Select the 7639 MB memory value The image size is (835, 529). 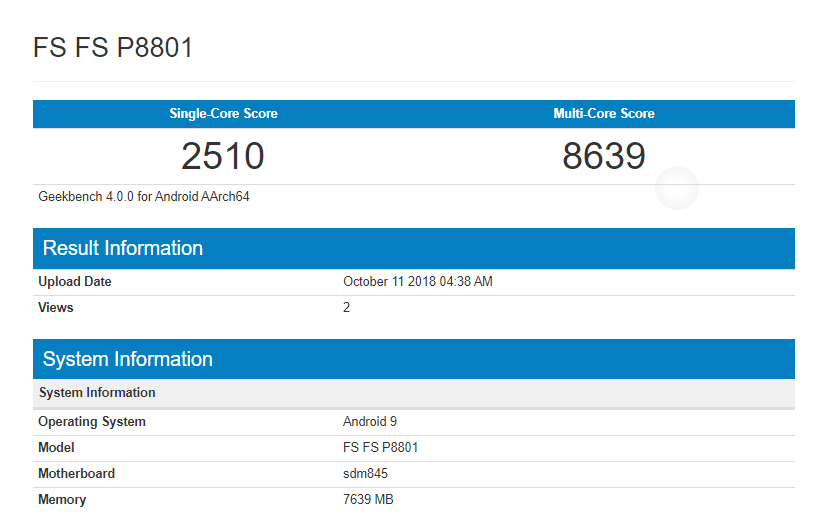368,500
